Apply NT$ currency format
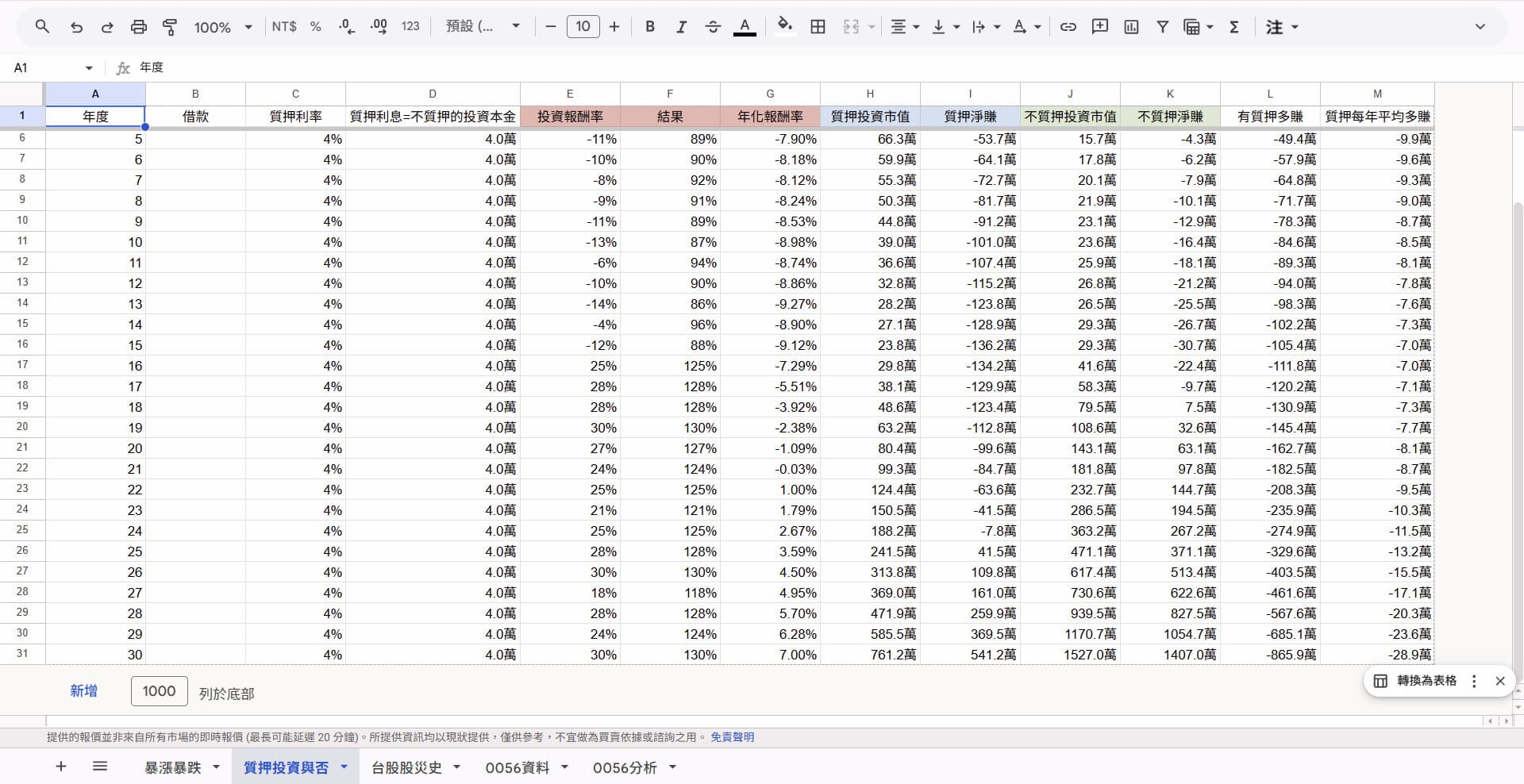 (283, 27)
